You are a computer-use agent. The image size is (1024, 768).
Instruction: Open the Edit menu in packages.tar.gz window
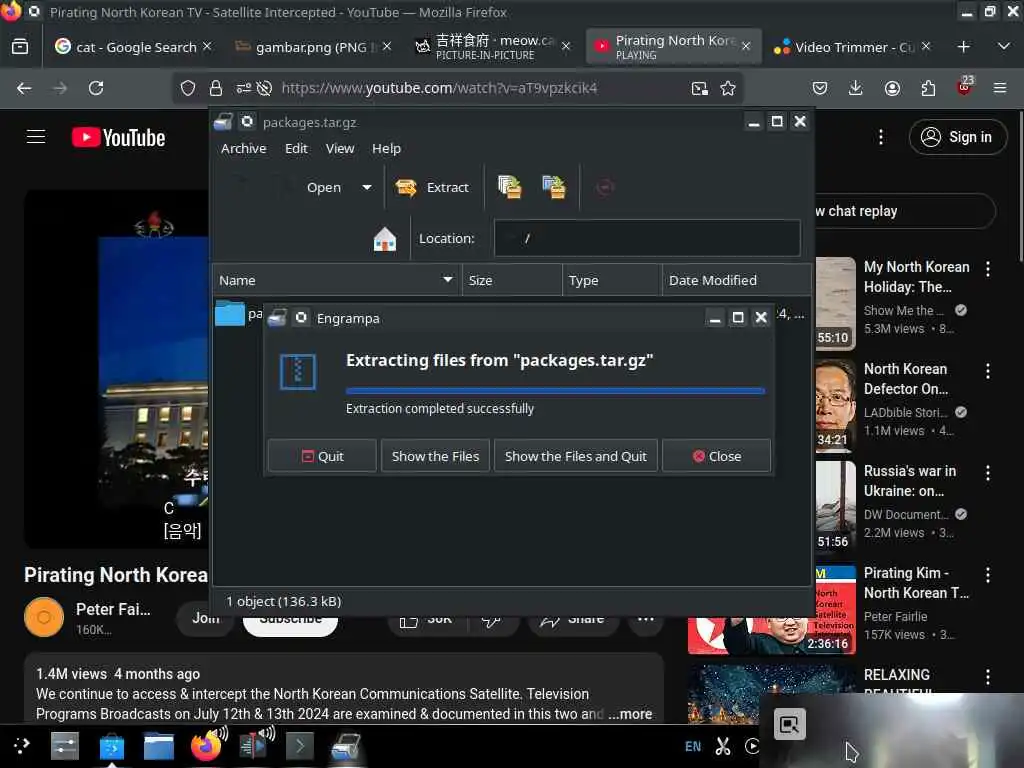tap(296, 148)
